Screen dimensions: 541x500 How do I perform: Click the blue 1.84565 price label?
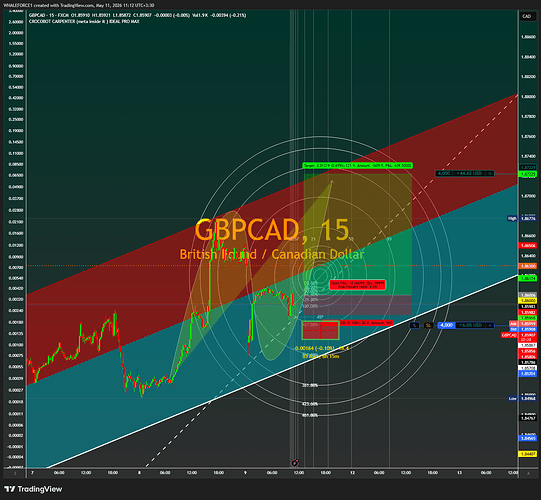(528, 438)
